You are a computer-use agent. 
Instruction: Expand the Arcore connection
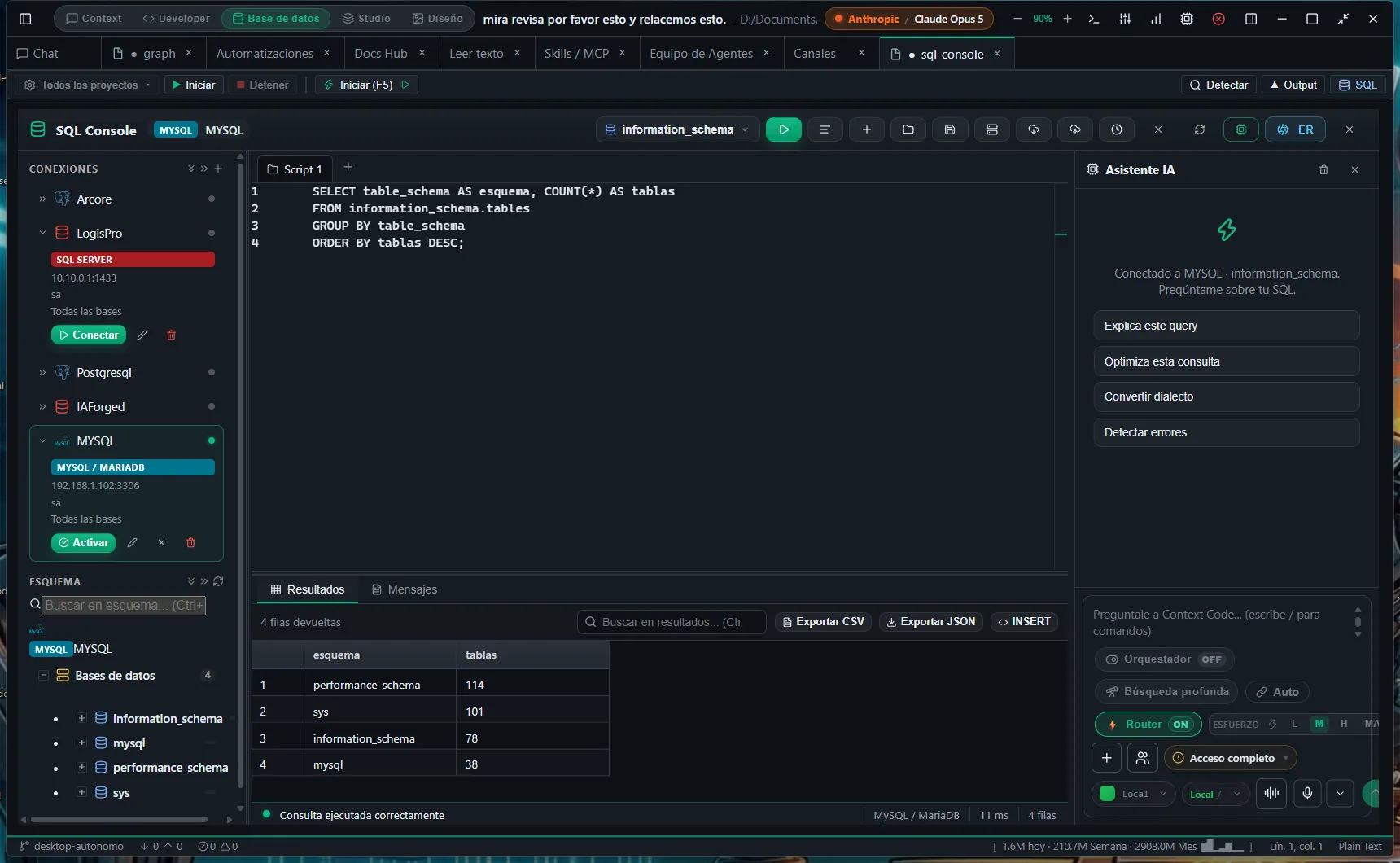click(x=42, y=199)
